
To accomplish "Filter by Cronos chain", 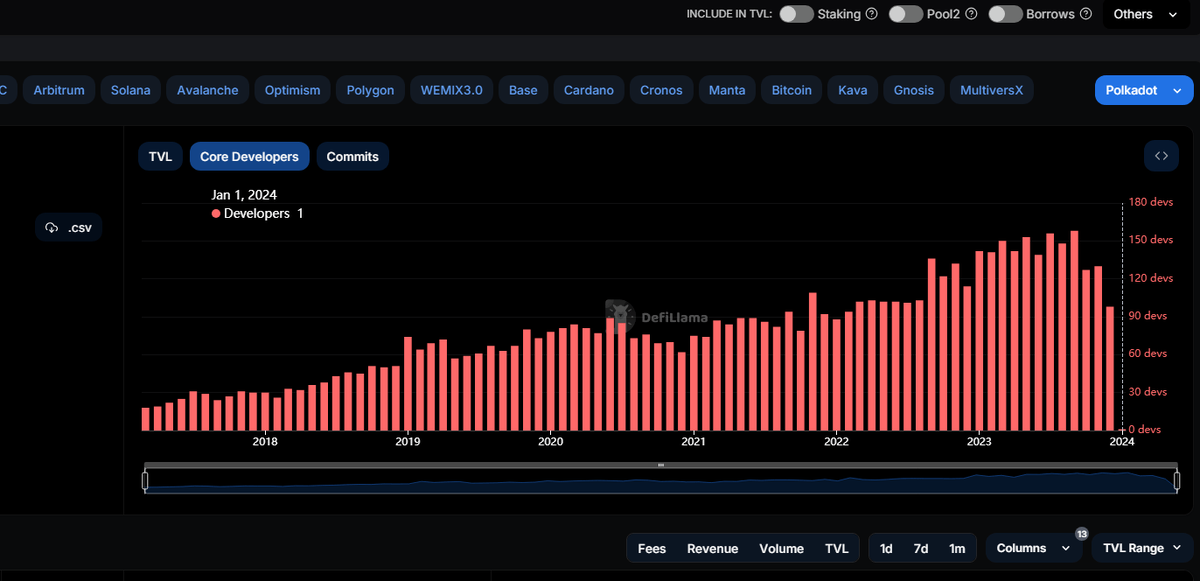I will click(661, 90).
